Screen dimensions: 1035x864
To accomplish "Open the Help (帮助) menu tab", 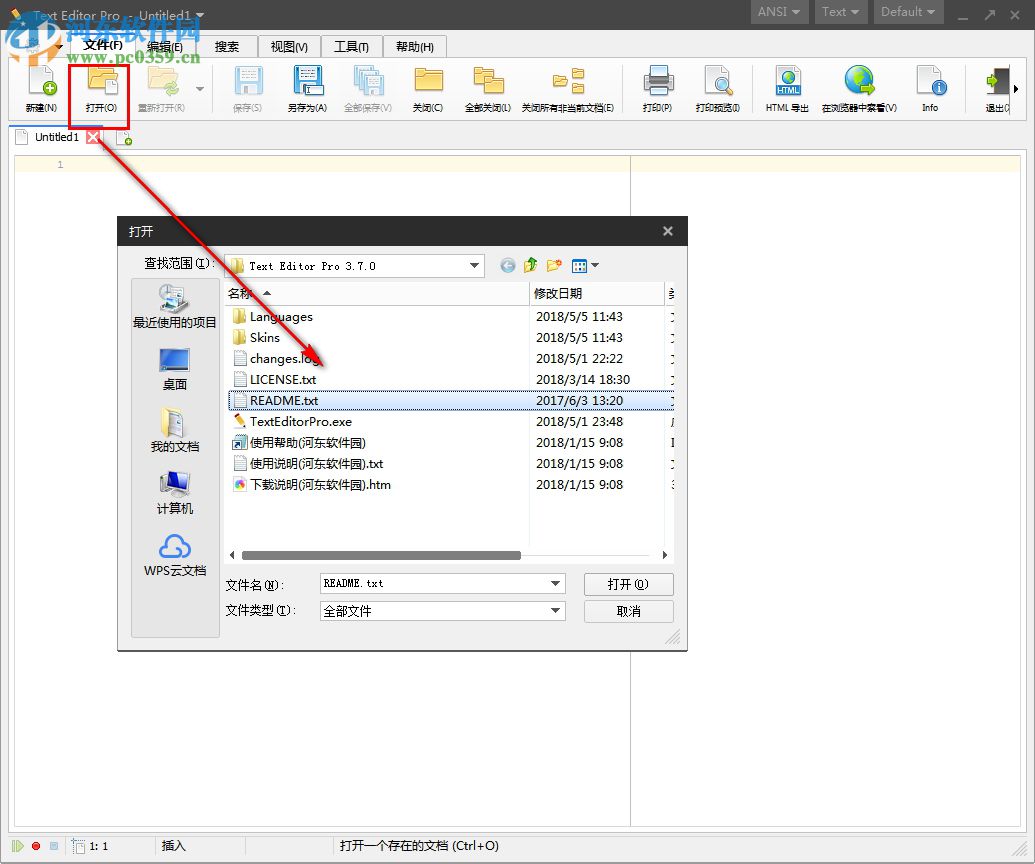I will [415, 47].
